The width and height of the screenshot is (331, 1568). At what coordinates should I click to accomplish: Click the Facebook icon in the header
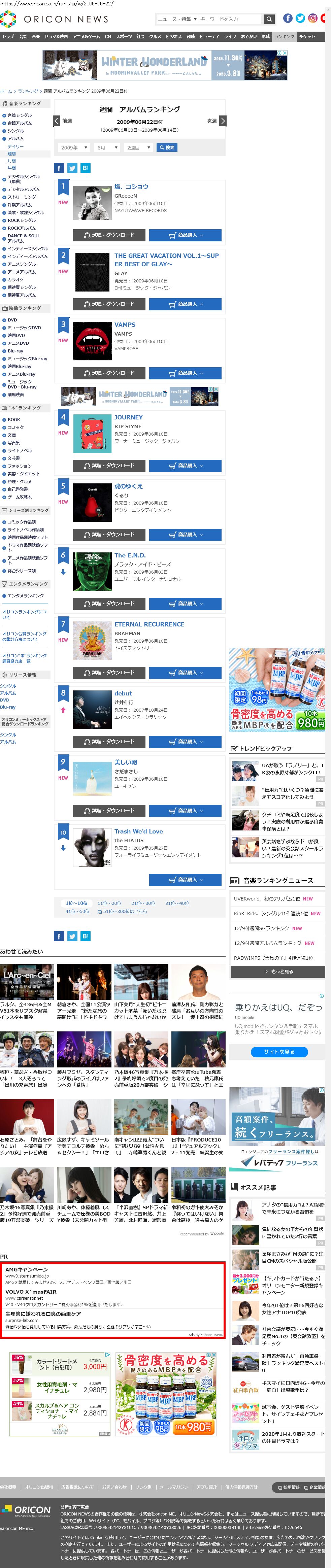[x=288, y=18]
